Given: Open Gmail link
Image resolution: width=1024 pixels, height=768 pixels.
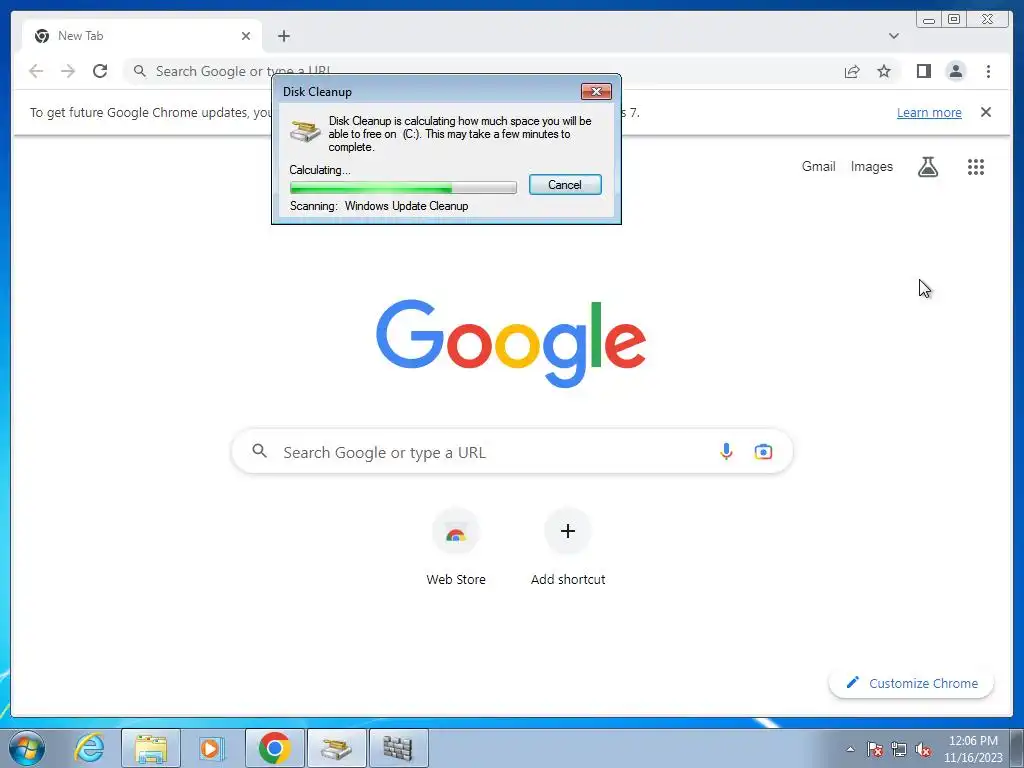Looking at the screenshot, I should 818,167.
